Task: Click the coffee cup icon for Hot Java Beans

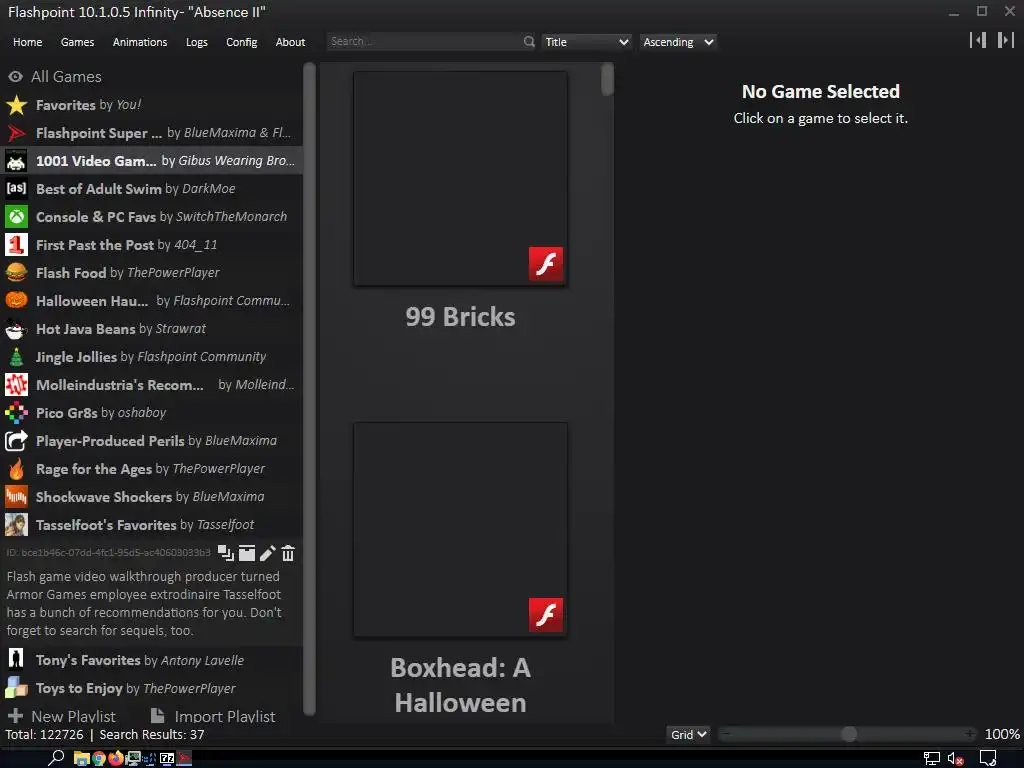Action: pos(16,328)
